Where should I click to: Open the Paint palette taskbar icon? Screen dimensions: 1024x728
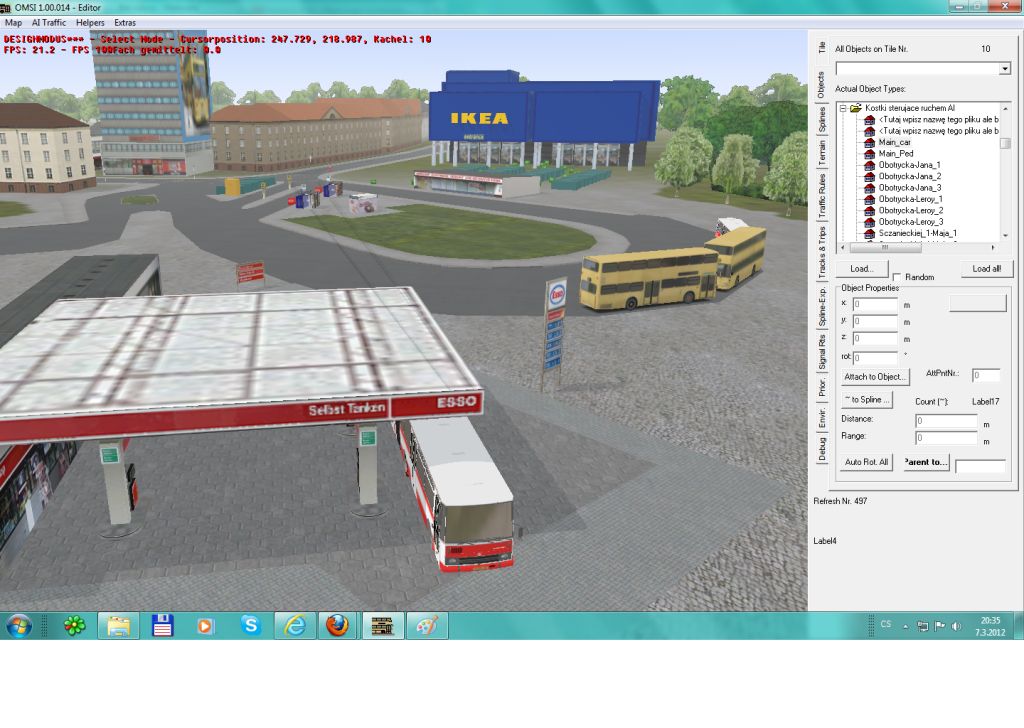pyautogui.click(x=427, y=626)
